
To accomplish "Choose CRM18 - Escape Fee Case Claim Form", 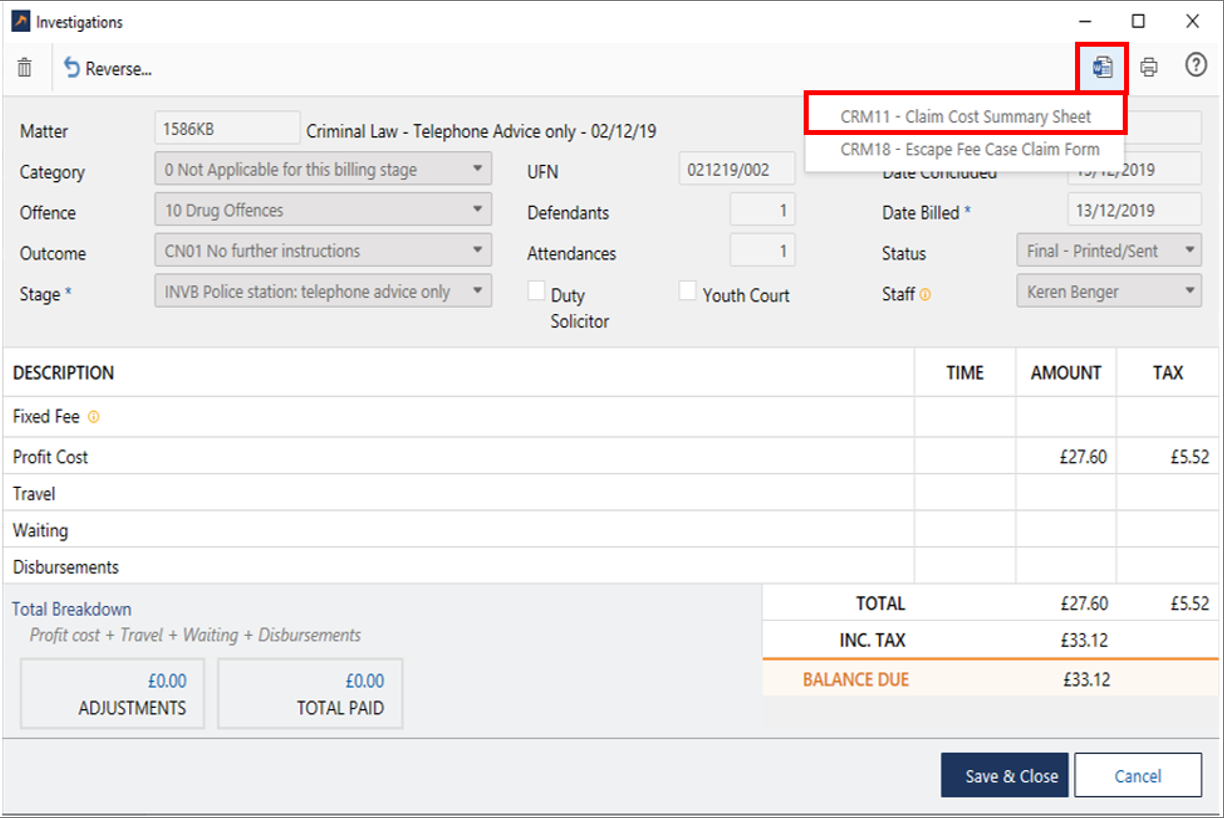I will point(969,149).
